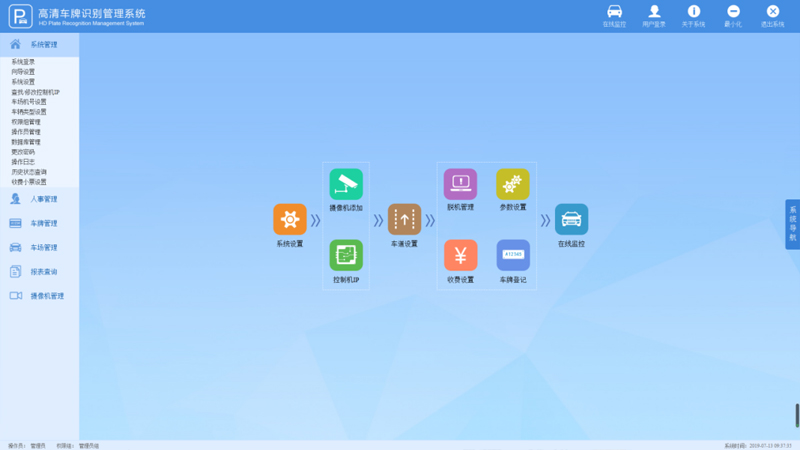Click the 收费设置 yen icon

pyautogui.click(x=460, y=255)
